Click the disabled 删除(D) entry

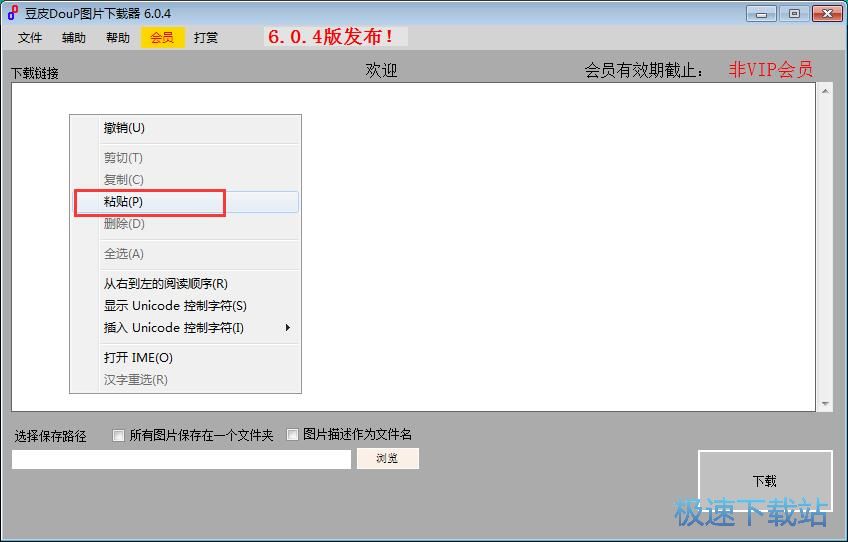click(x=186, y=224)
